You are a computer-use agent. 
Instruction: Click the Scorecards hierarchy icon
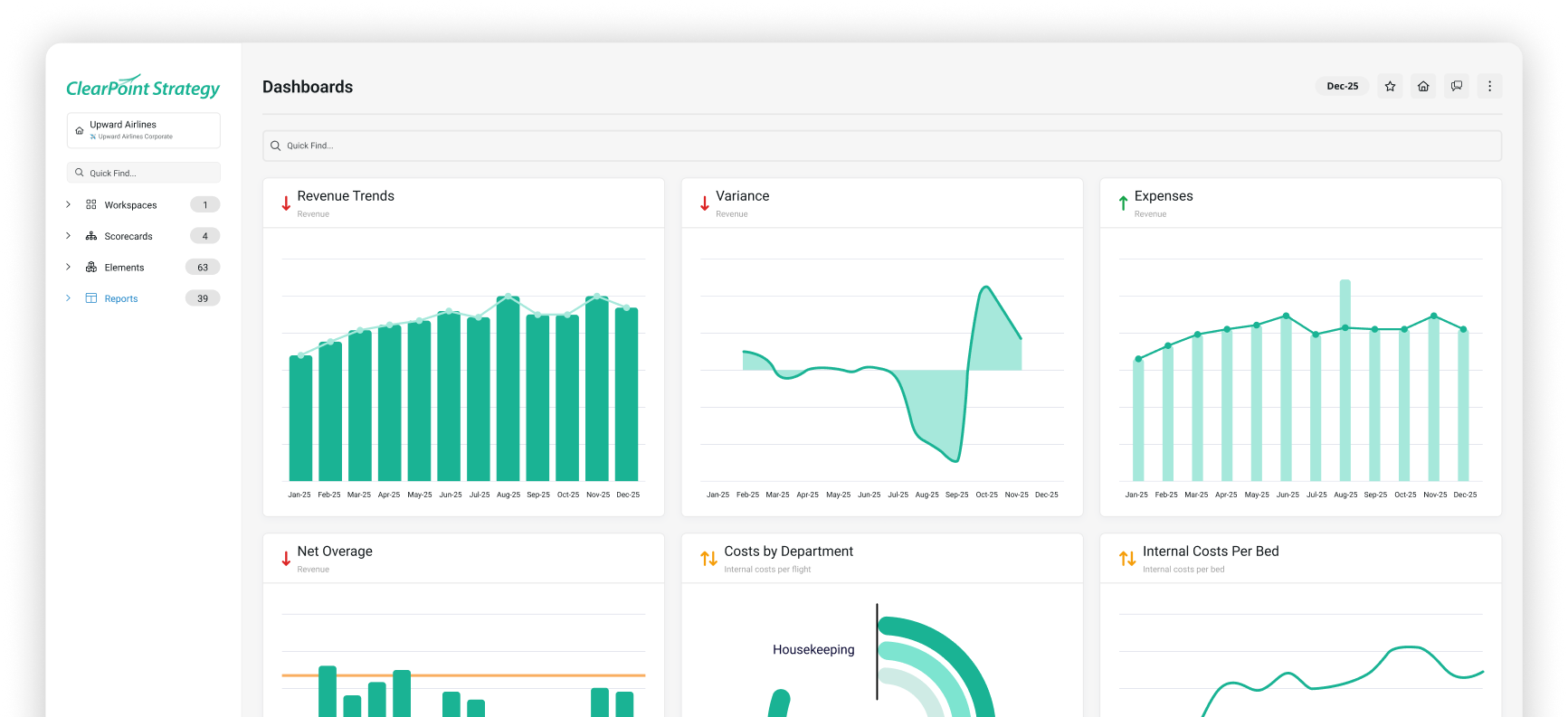coord(91,236)
